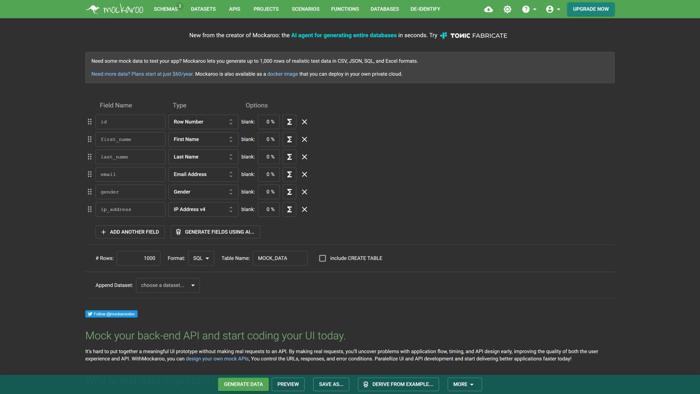This screenshot has width=700, height=394.
Task: Click the blank percentage box for gender
Action: [x=269, y=192]
